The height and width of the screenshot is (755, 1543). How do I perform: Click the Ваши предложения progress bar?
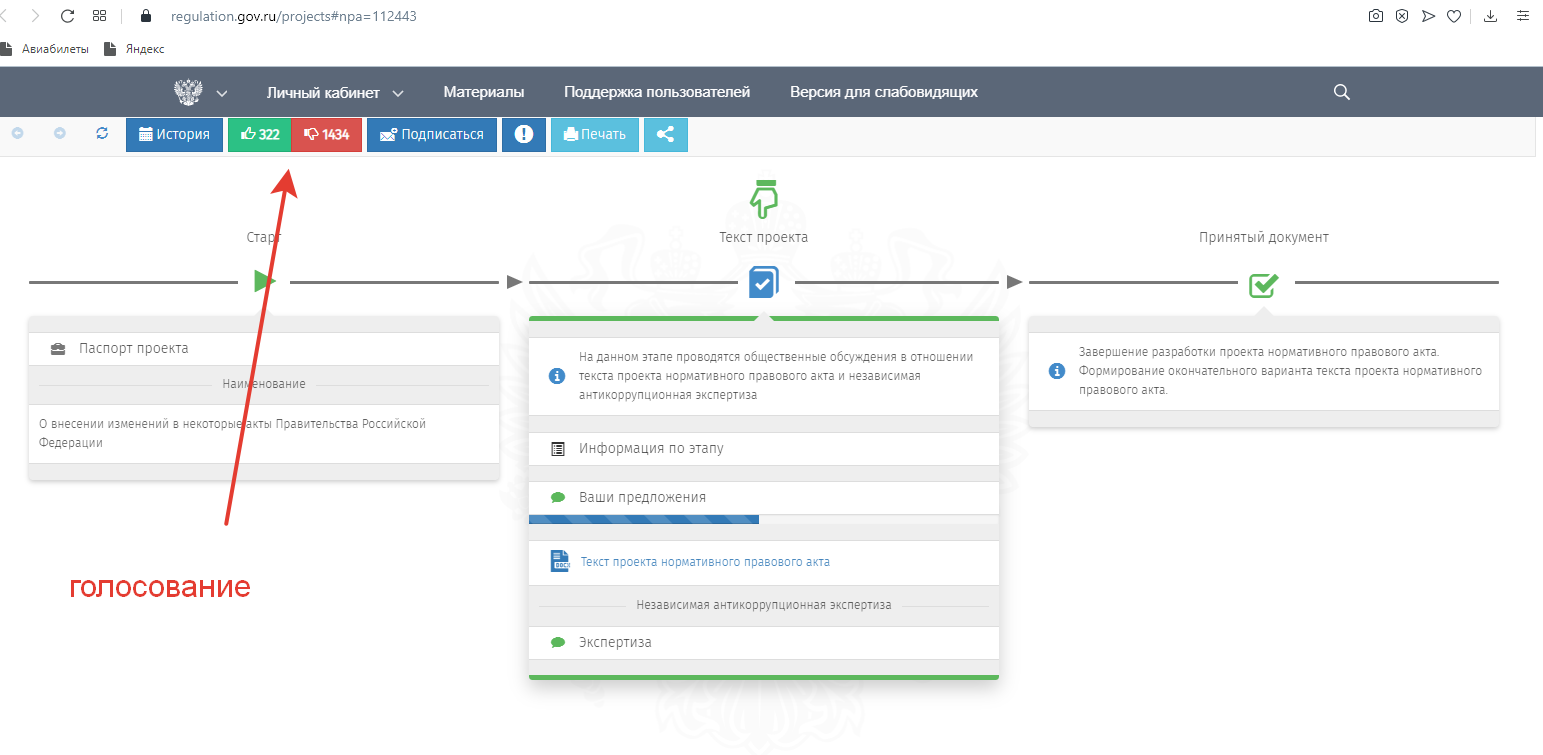point(643,519)
